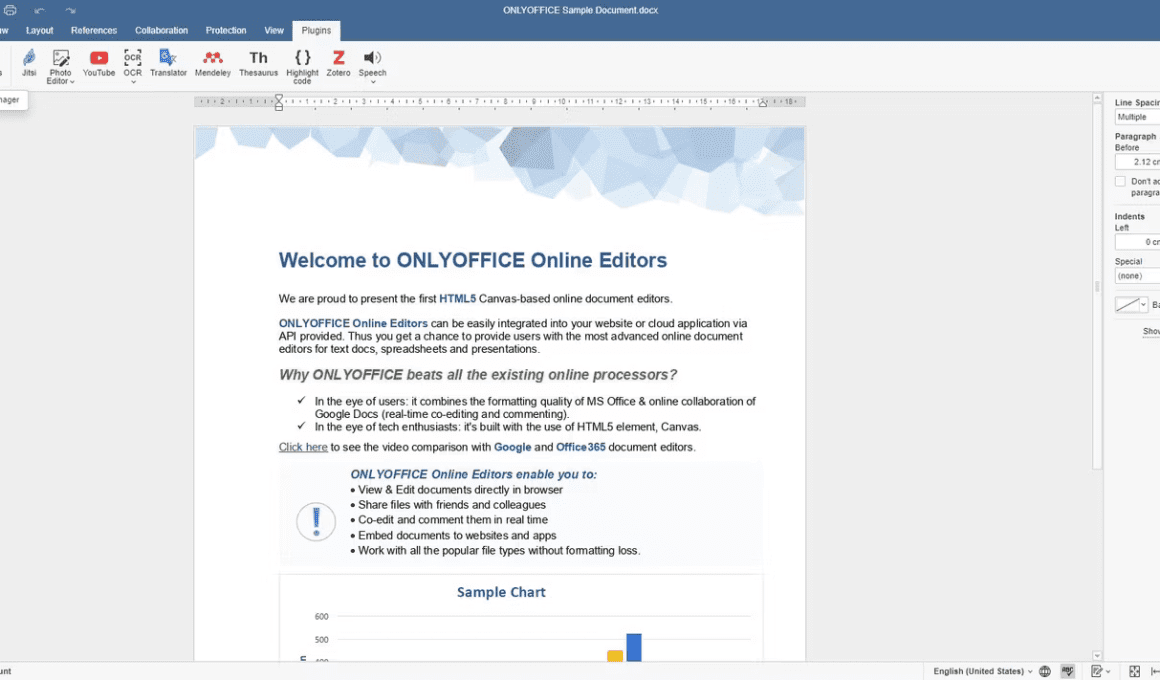
Task: Open the Photo Editor plugin icon
Action: (x=61, y=58)
